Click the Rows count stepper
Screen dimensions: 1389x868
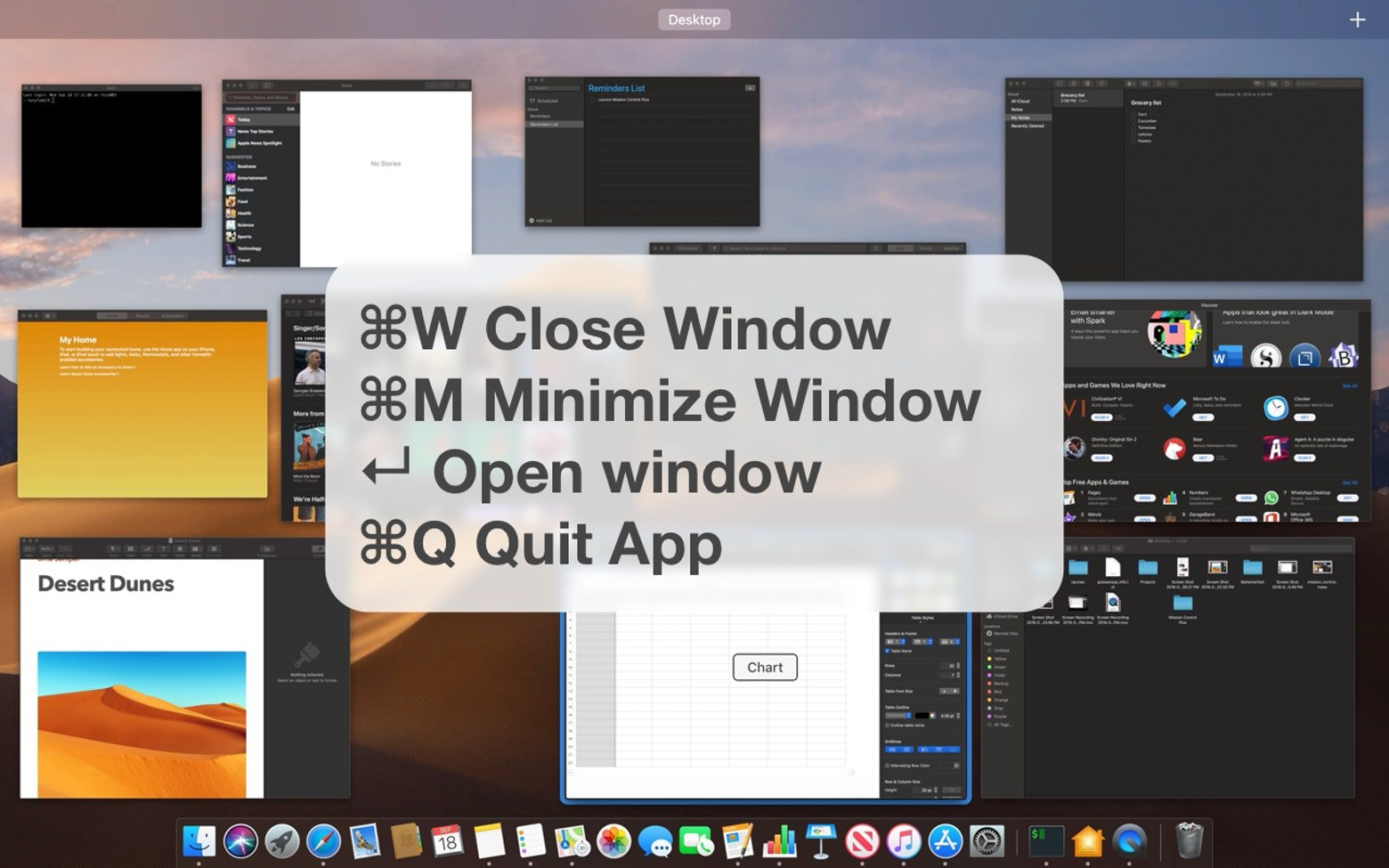[x=958, y=665]
